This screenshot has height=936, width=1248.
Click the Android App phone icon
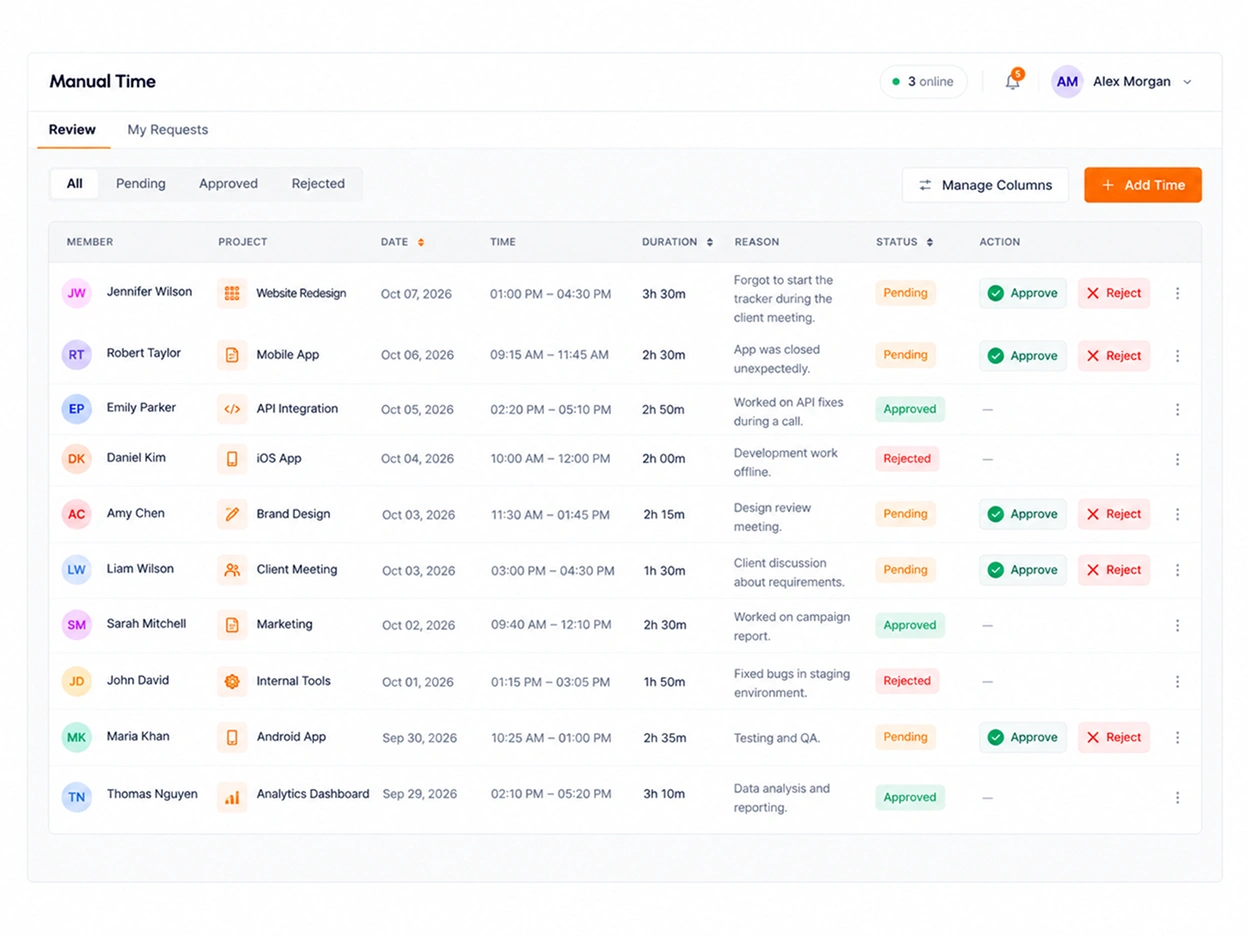click(x=232, y=737)
